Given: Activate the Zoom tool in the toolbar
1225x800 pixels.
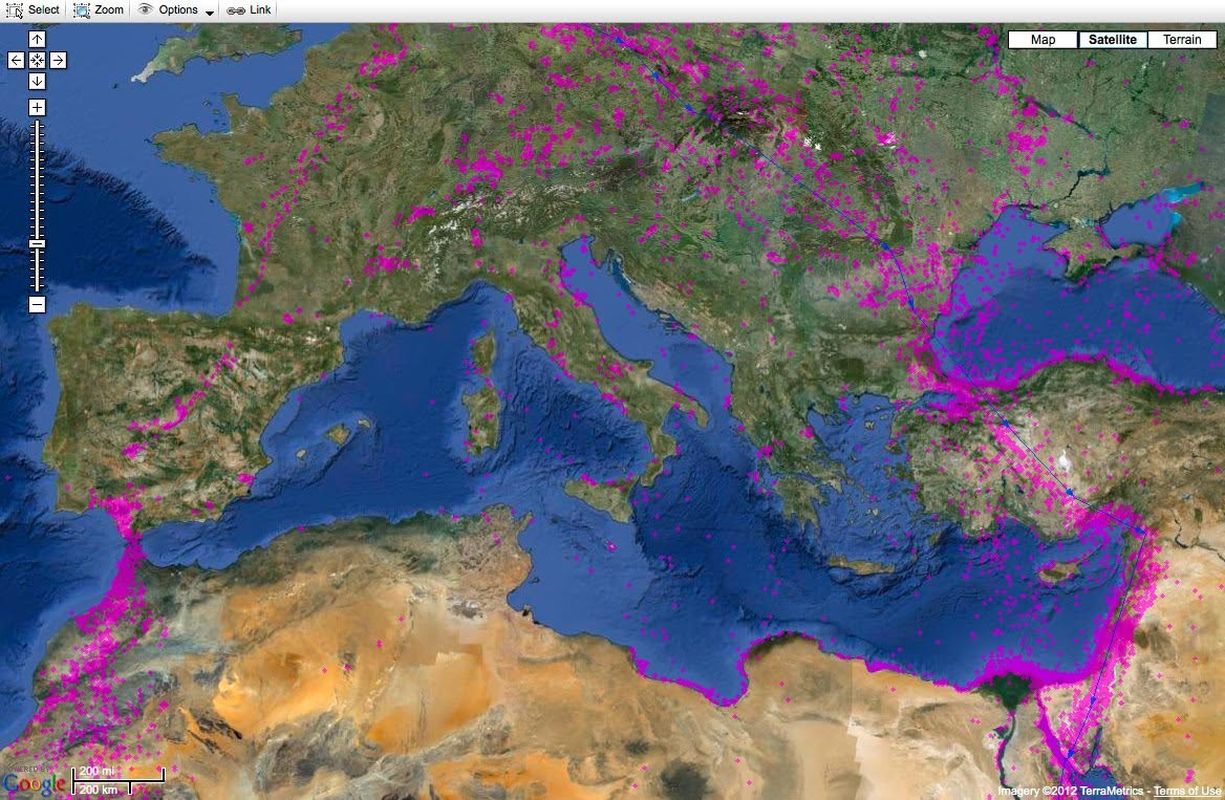Looking at the screenshot, I should point(99,10).
